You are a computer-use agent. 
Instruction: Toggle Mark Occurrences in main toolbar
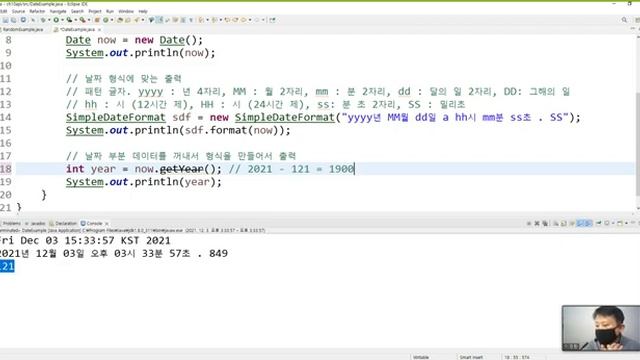(159, 20)
